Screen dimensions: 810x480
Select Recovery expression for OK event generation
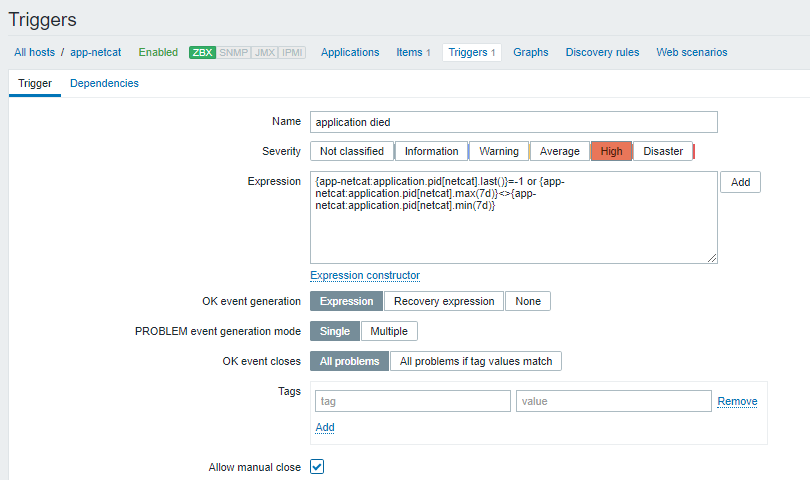[x=444, y=301]
